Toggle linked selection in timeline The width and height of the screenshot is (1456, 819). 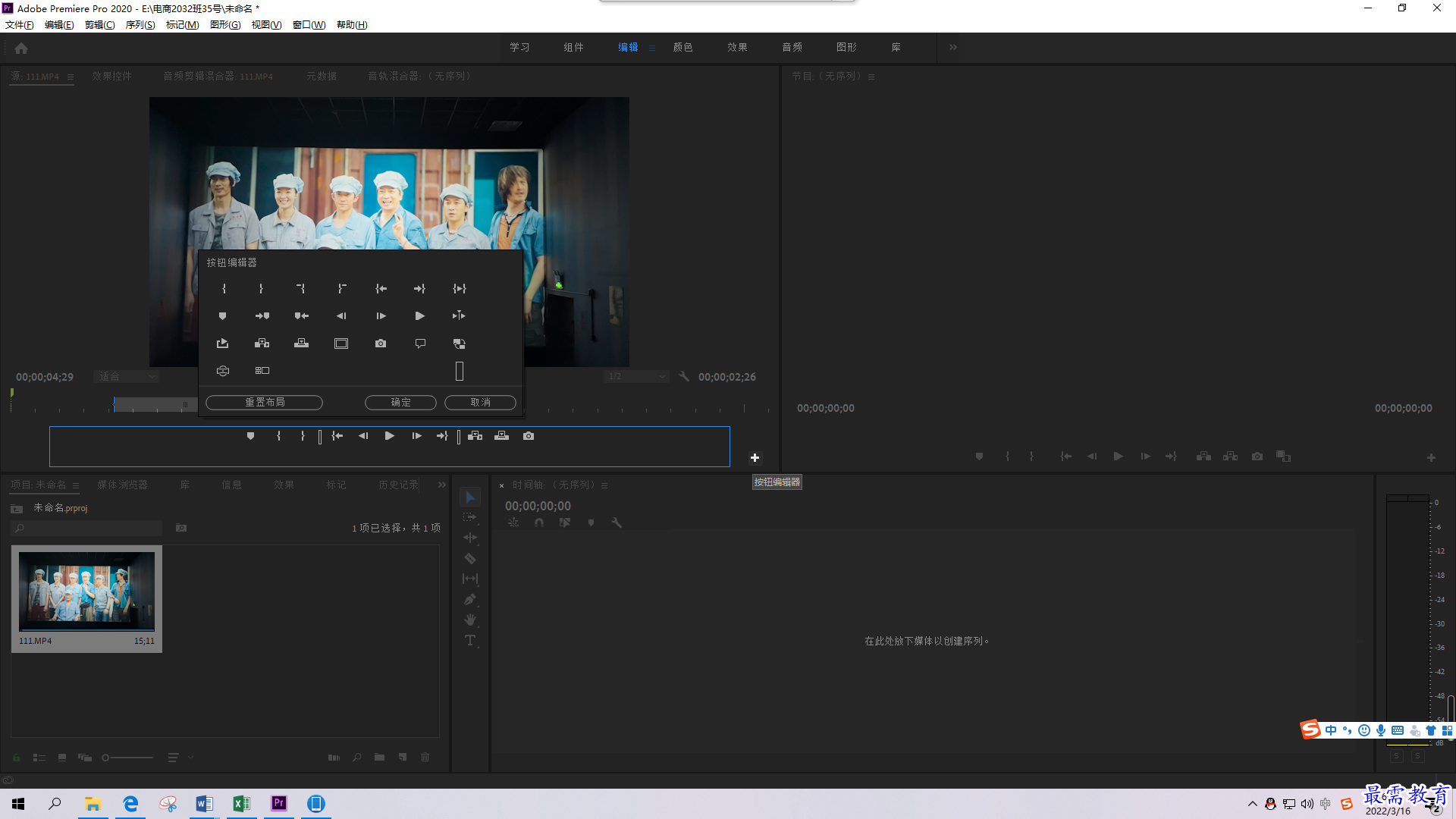pos(565,522)
